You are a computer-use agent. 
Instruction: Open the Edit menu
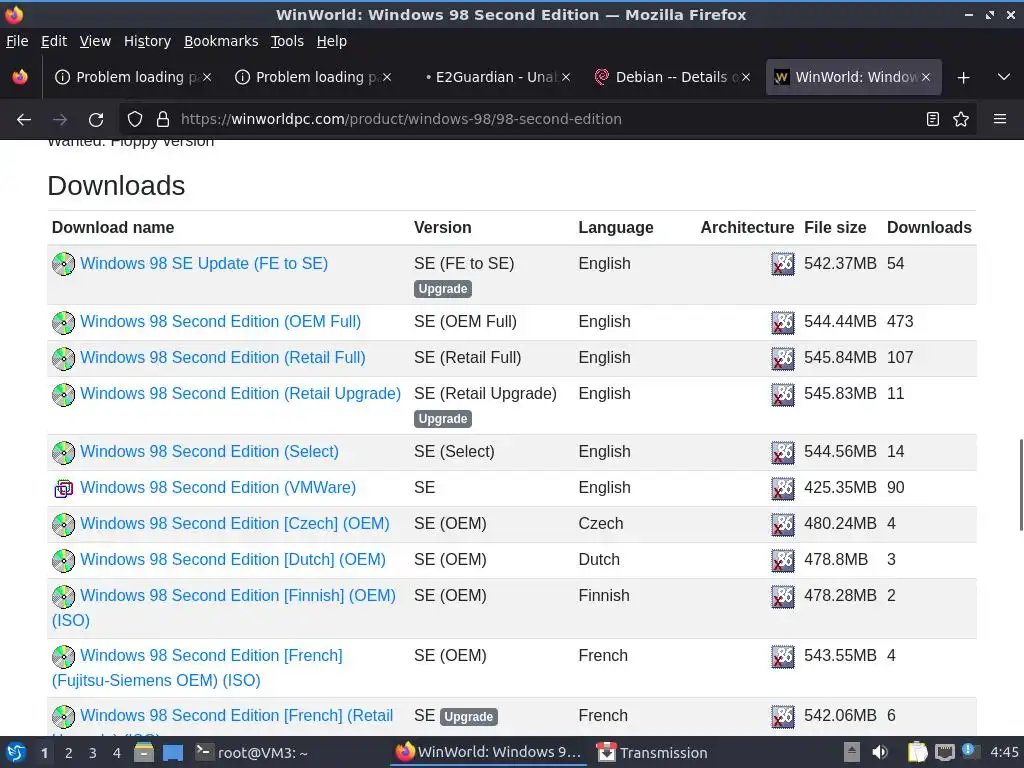click(x=54, y=41)
